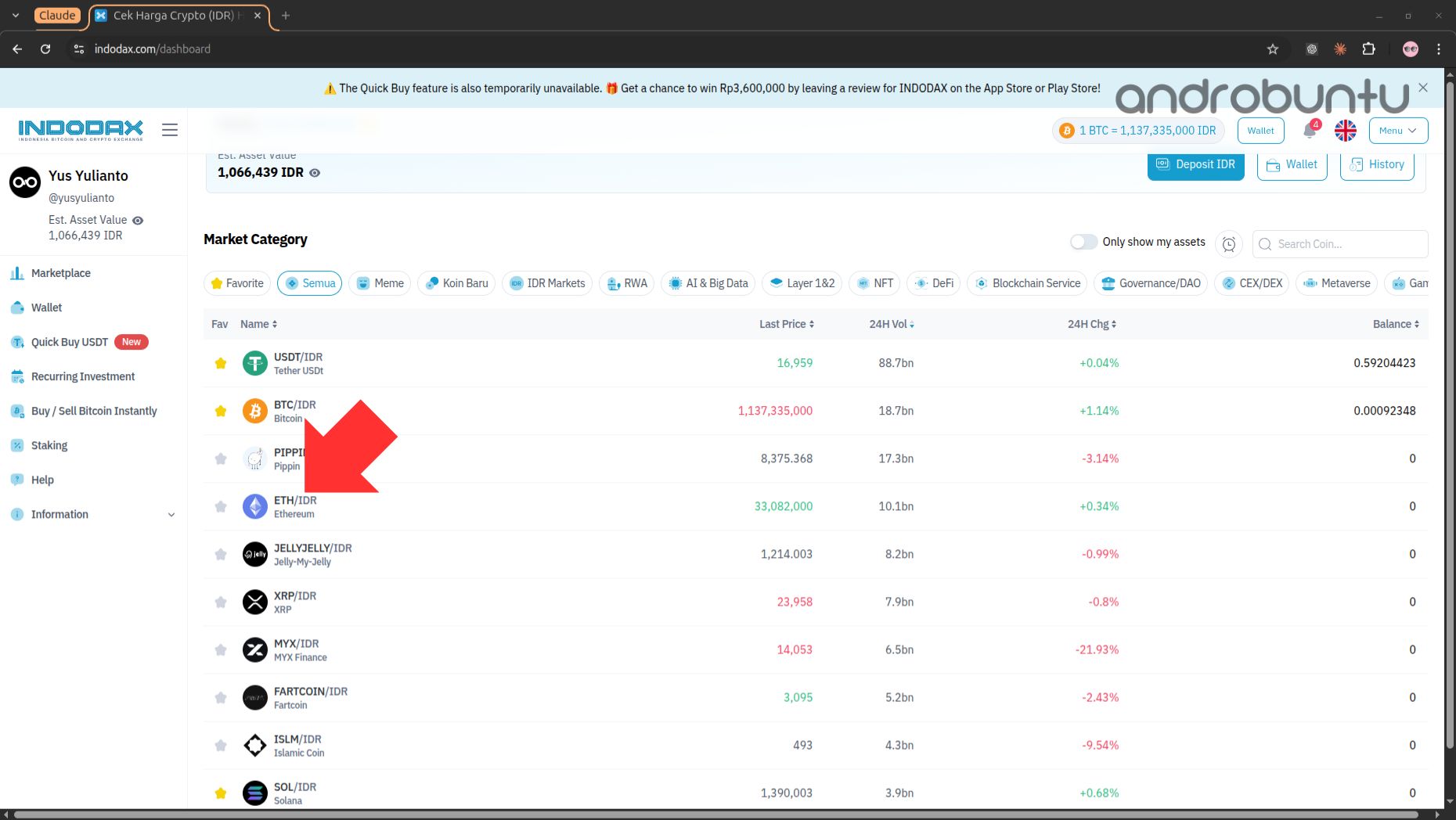The width and height of the screenshot is (1456, 820).
Task: Open Recurring Investment in the sidebar
Action: (x=82, y=376)
